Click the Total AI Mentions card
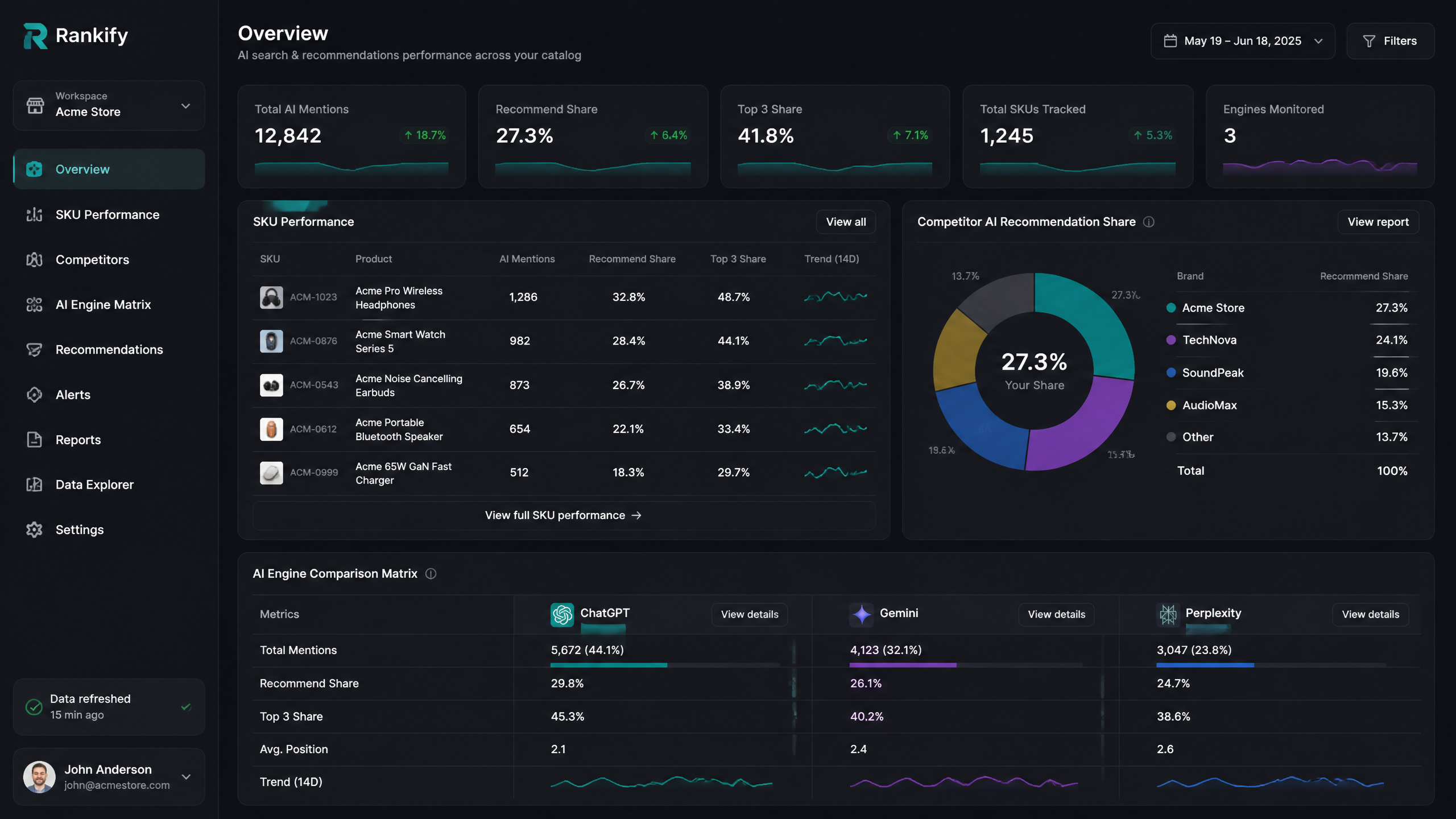This screenshot has width=1456, height=819. [x=351, y=136]
